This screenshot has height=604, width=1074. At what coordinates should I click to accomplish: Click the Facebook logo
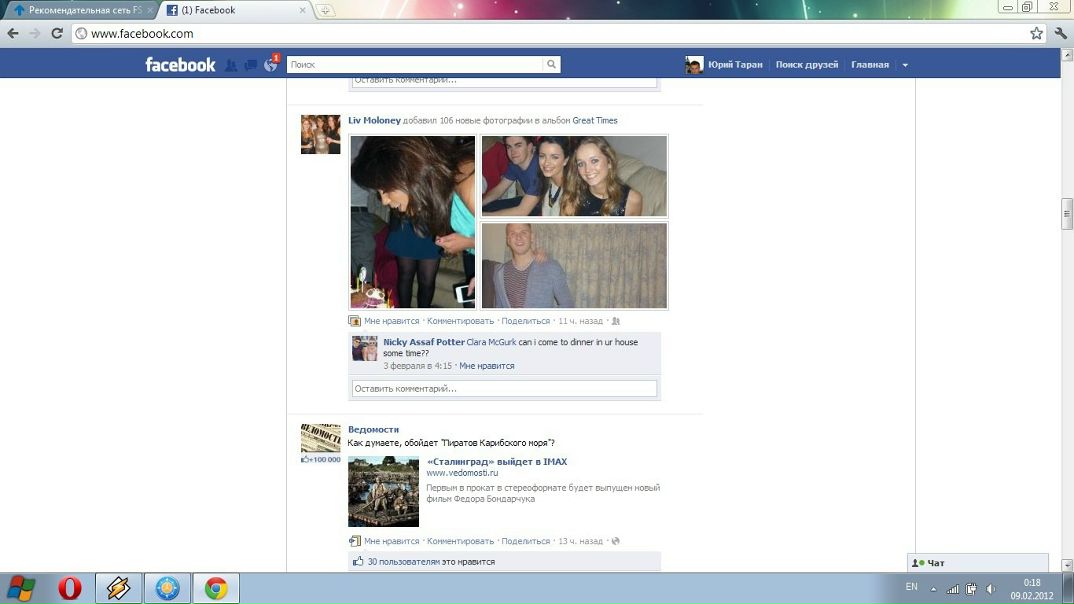click(x=180, y=65)
